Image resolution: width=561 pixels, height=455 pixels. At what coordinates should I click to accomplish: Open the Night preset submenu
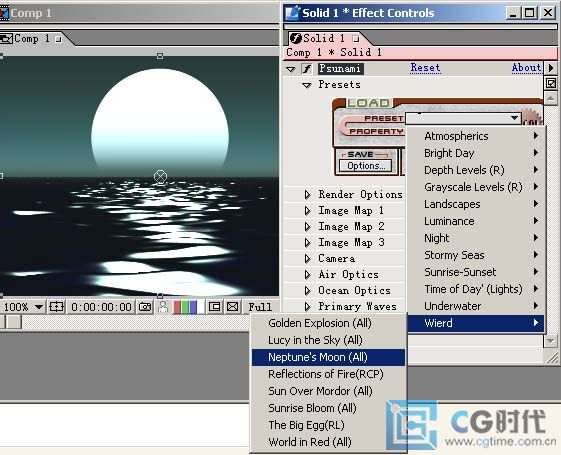tap(476, 238)
